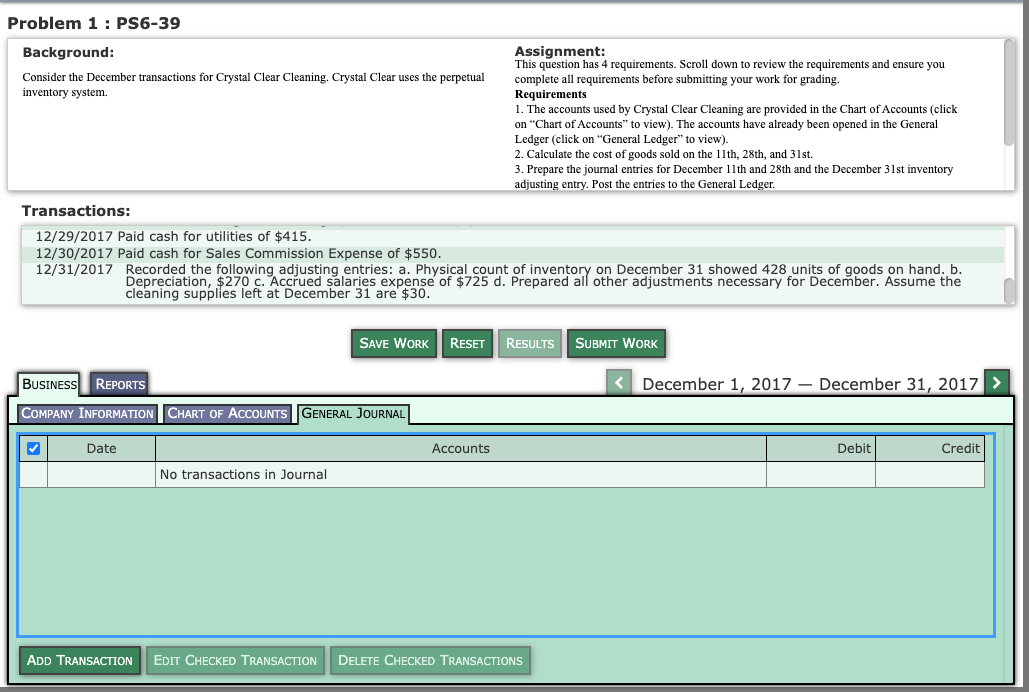Open Chart of Accounts tab
The height and width of the screenshot is (692, 1029).
click(x=227, y=414)
